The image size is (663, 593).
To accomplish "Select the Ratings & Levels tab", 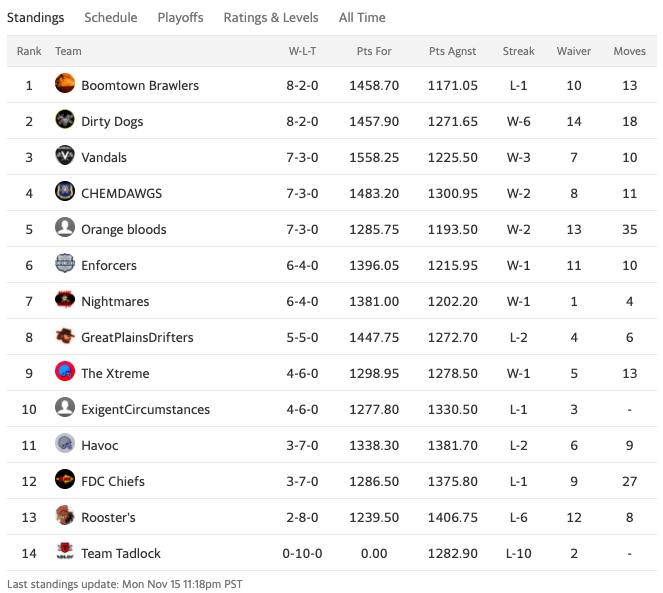I will (x=271, y=17).
